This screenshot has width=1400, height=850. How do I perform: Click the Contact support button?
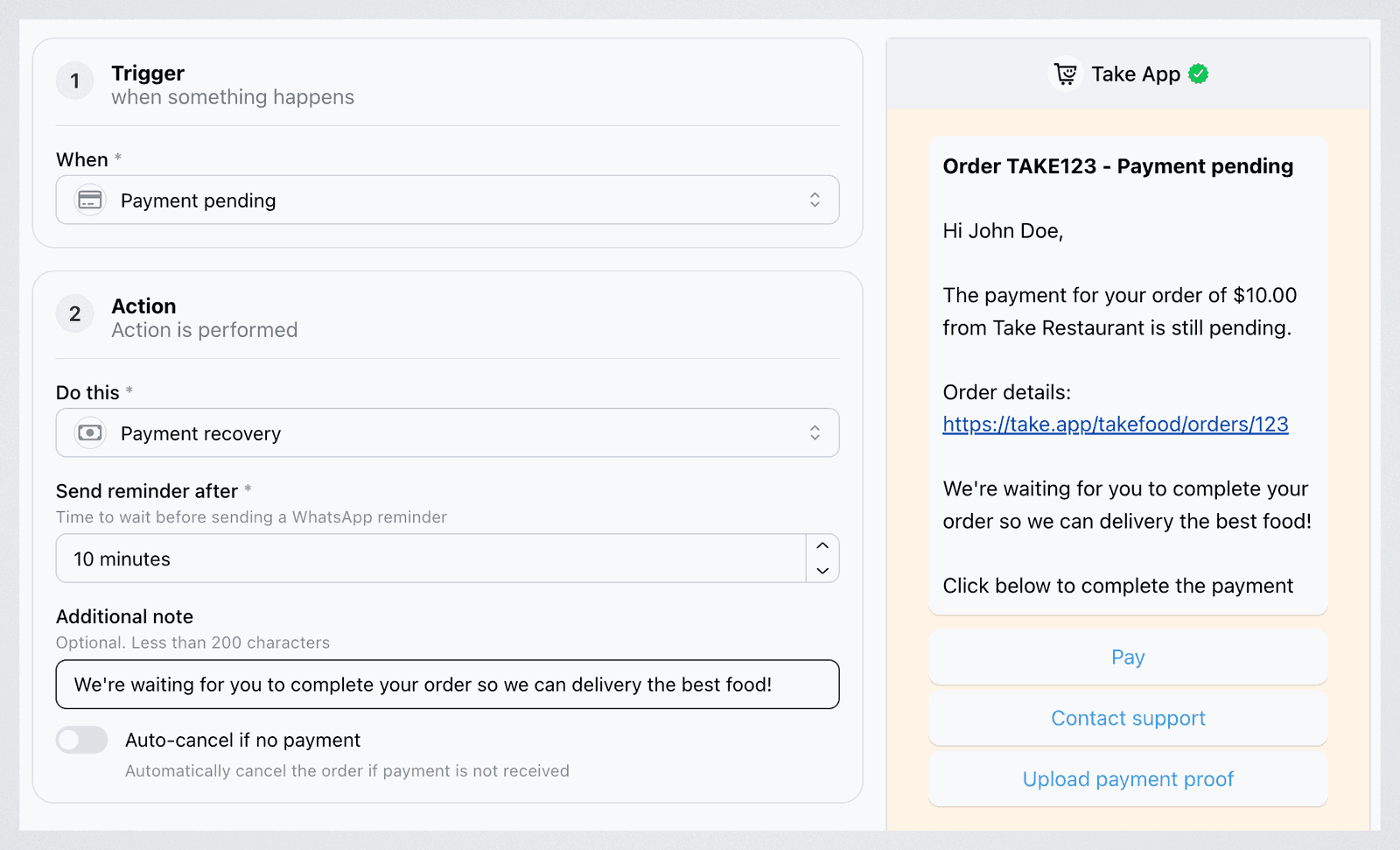click(1128, 719)
